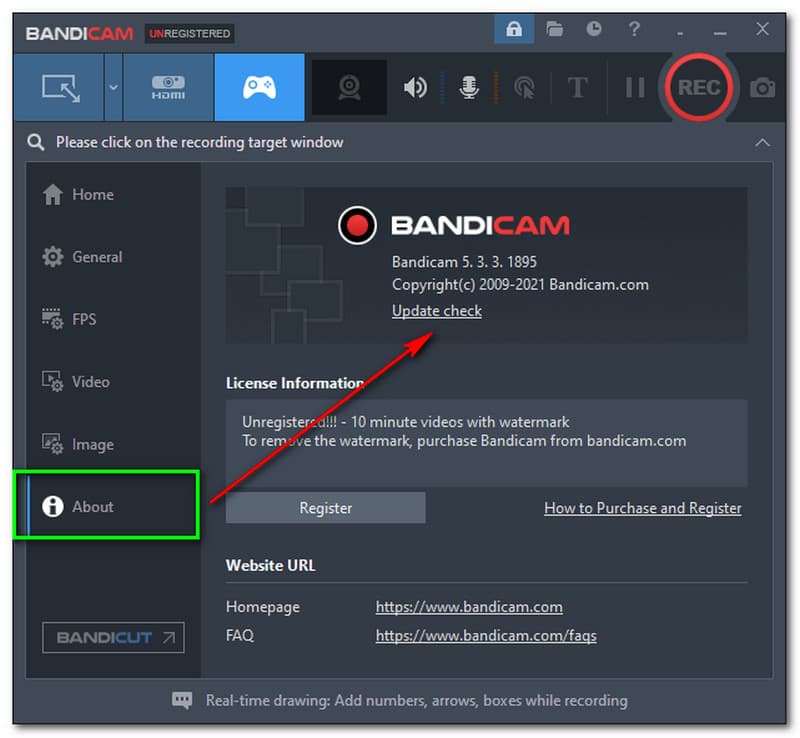This screenshot has width=800, height=738.
Task: Take a screenshot with the camera icon
Action: click(763, 88)
